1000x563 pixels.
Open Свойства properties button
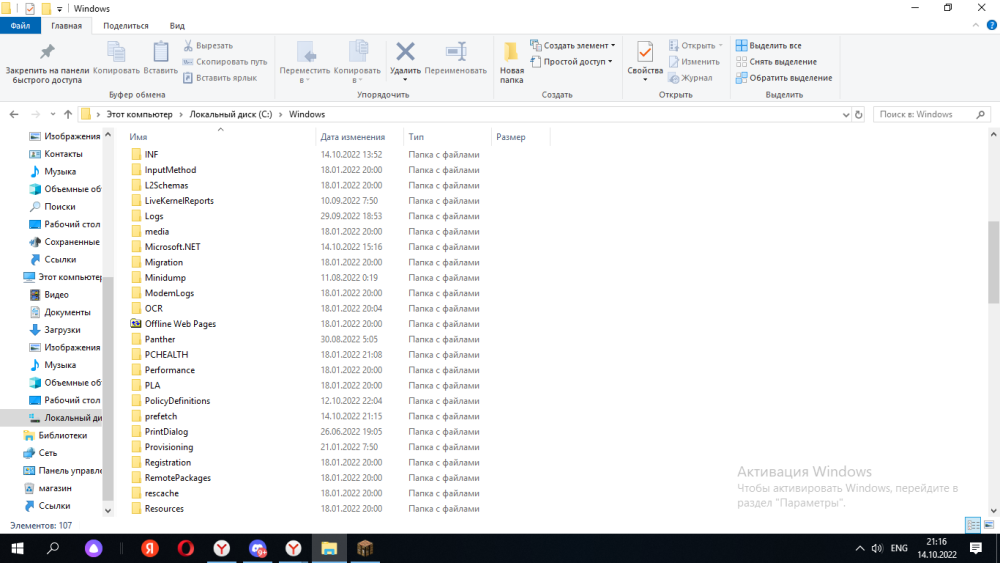tap(645, 61)
